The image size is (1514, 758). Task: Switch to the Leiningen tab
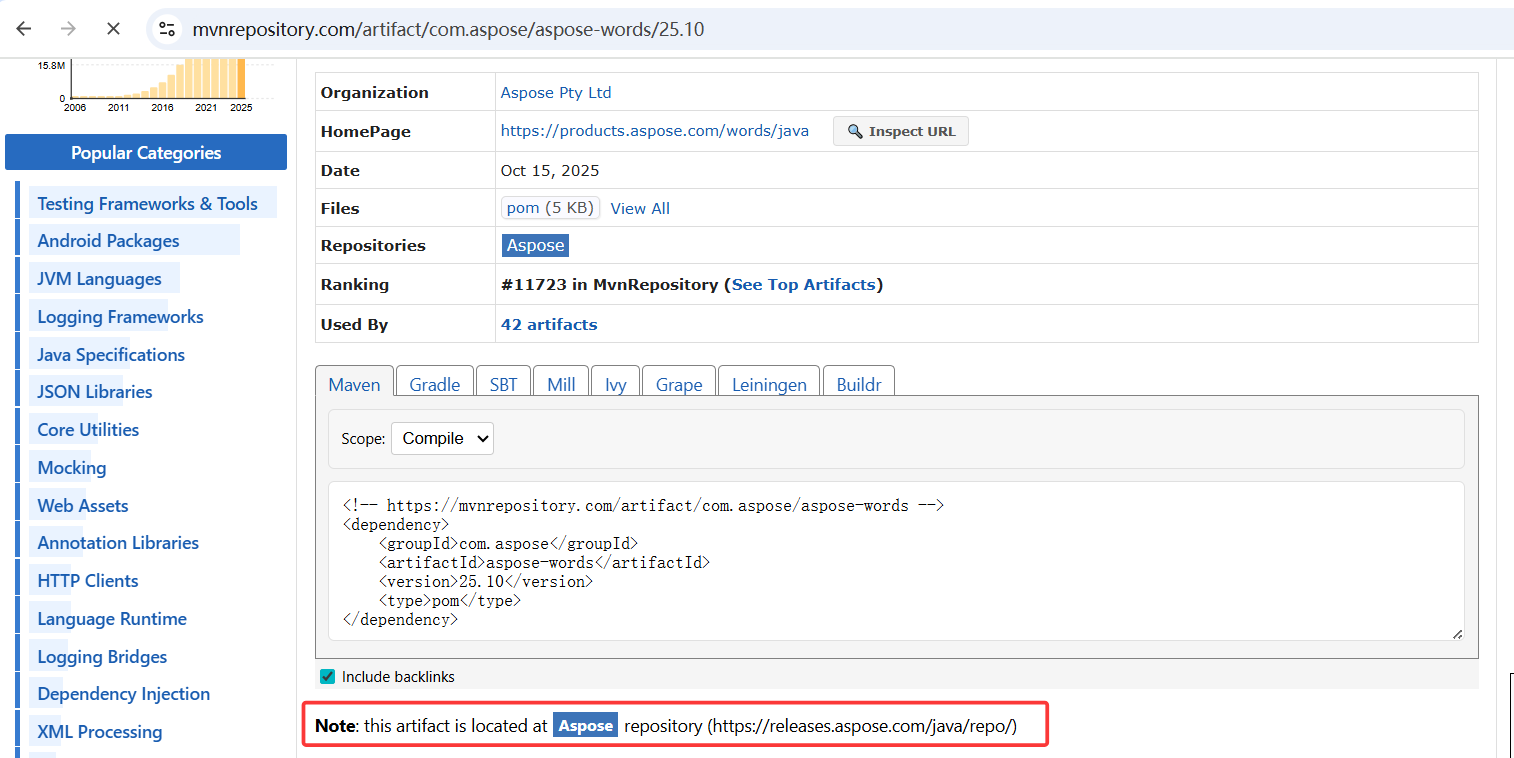tap(769, 384)
